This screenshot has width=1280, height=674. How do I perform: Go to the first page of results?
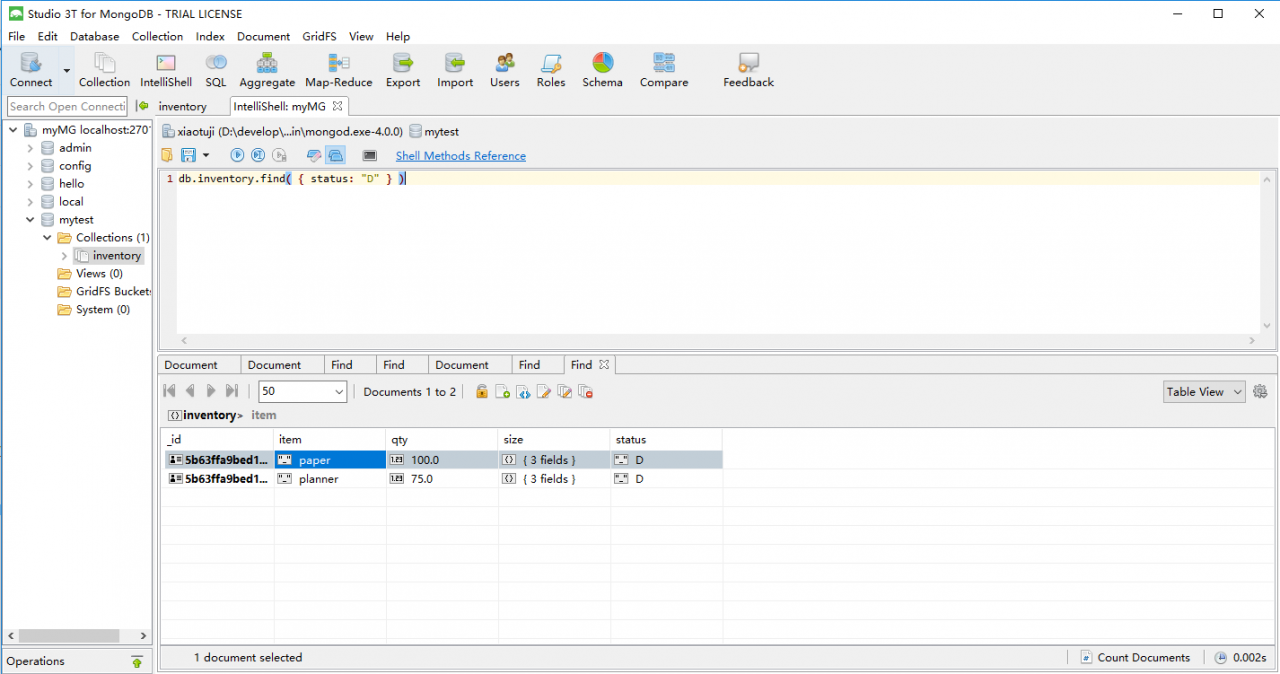pyautogui.click(x=169, y=391)
